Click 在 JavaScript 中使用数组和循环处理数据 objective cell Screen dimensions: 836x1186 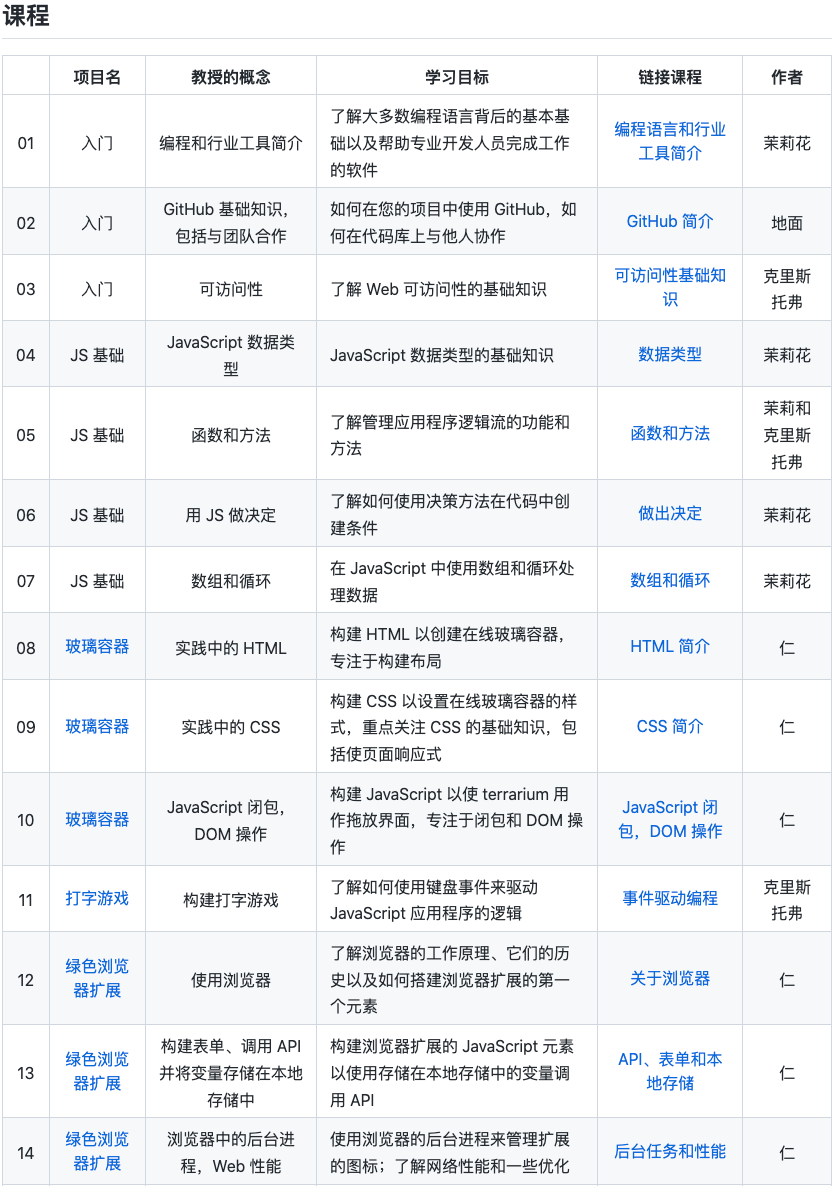457,581
